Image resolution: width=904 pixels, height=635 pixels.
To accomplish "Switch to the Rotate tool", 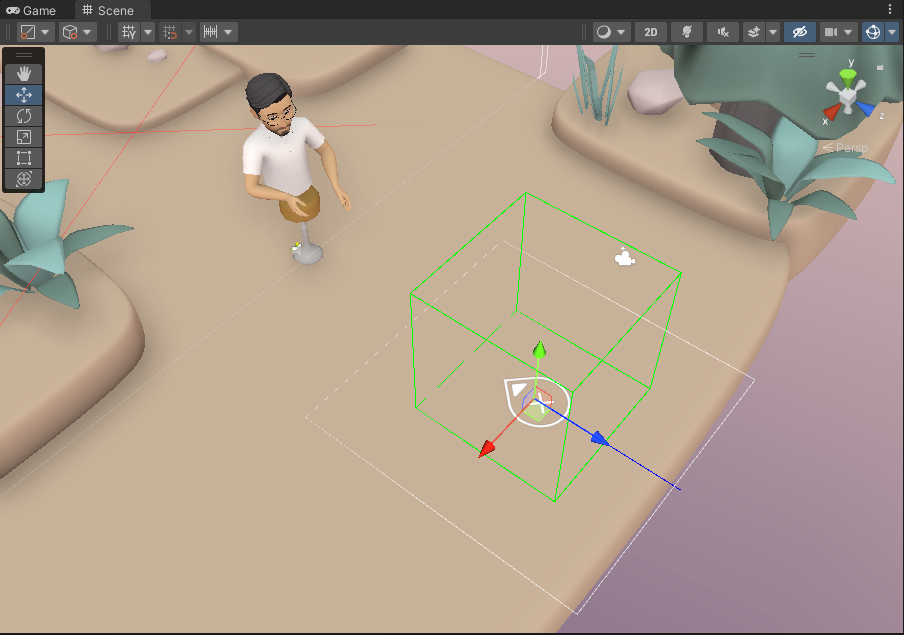I will (x=23, y=115).
